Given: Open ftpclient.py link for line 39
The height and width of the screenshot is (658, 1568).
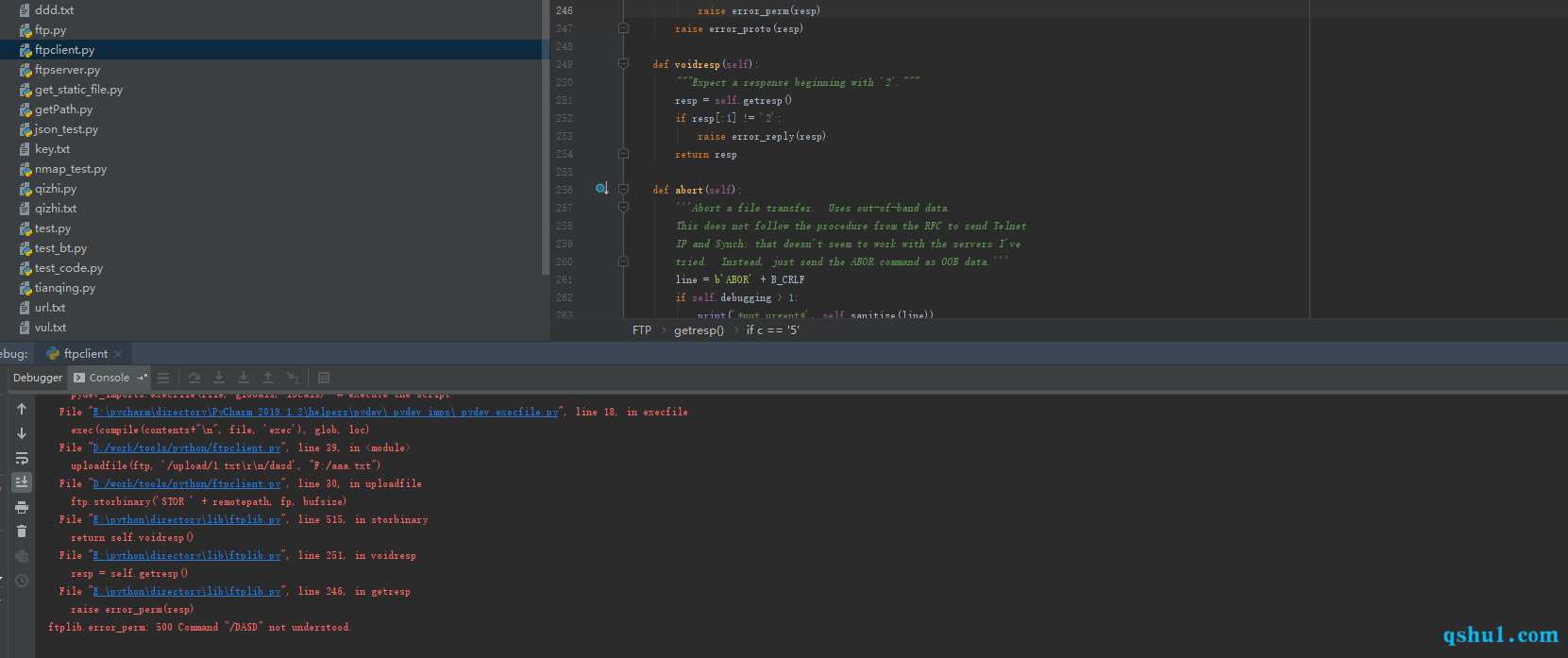Looking at the screenshot, I should [187, 448].
